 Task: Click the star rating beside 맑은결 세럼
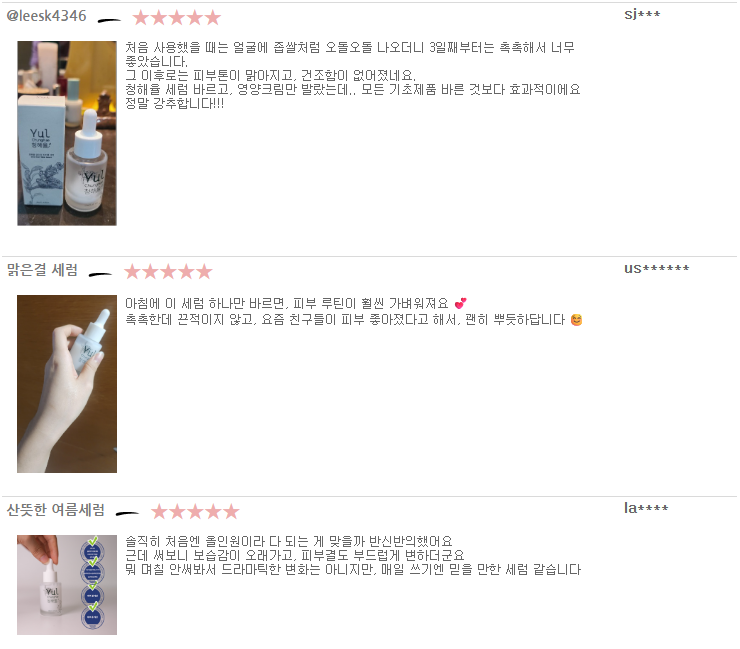168,272
